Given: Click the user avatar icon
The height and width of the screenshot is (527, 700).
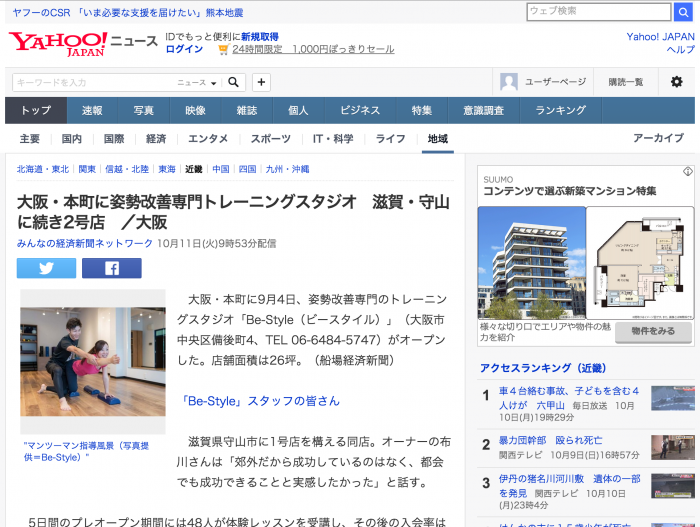Looking at the screenshot, I should tap(509, 82).
